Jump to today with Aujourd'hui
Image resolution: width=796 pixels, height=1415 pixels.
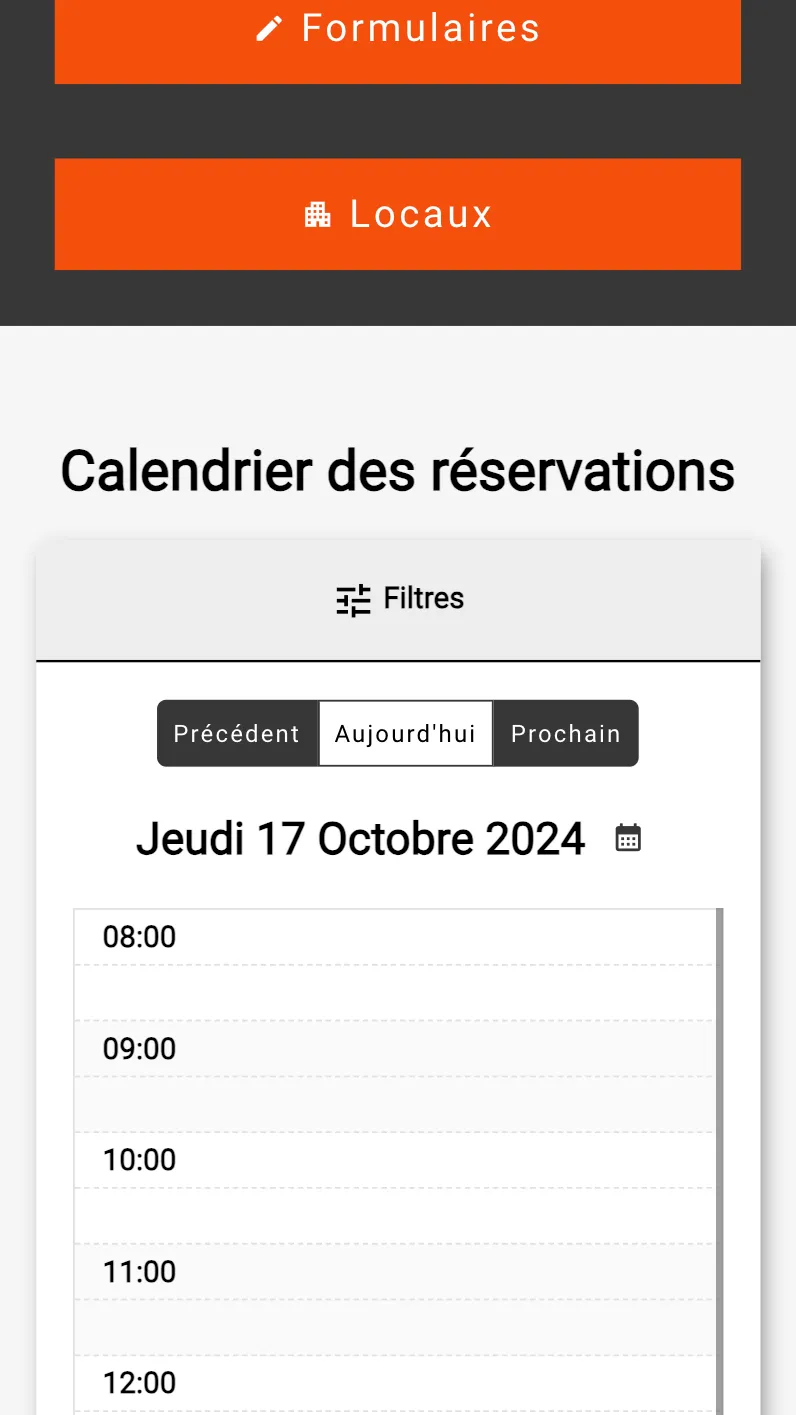click(405, 734)
